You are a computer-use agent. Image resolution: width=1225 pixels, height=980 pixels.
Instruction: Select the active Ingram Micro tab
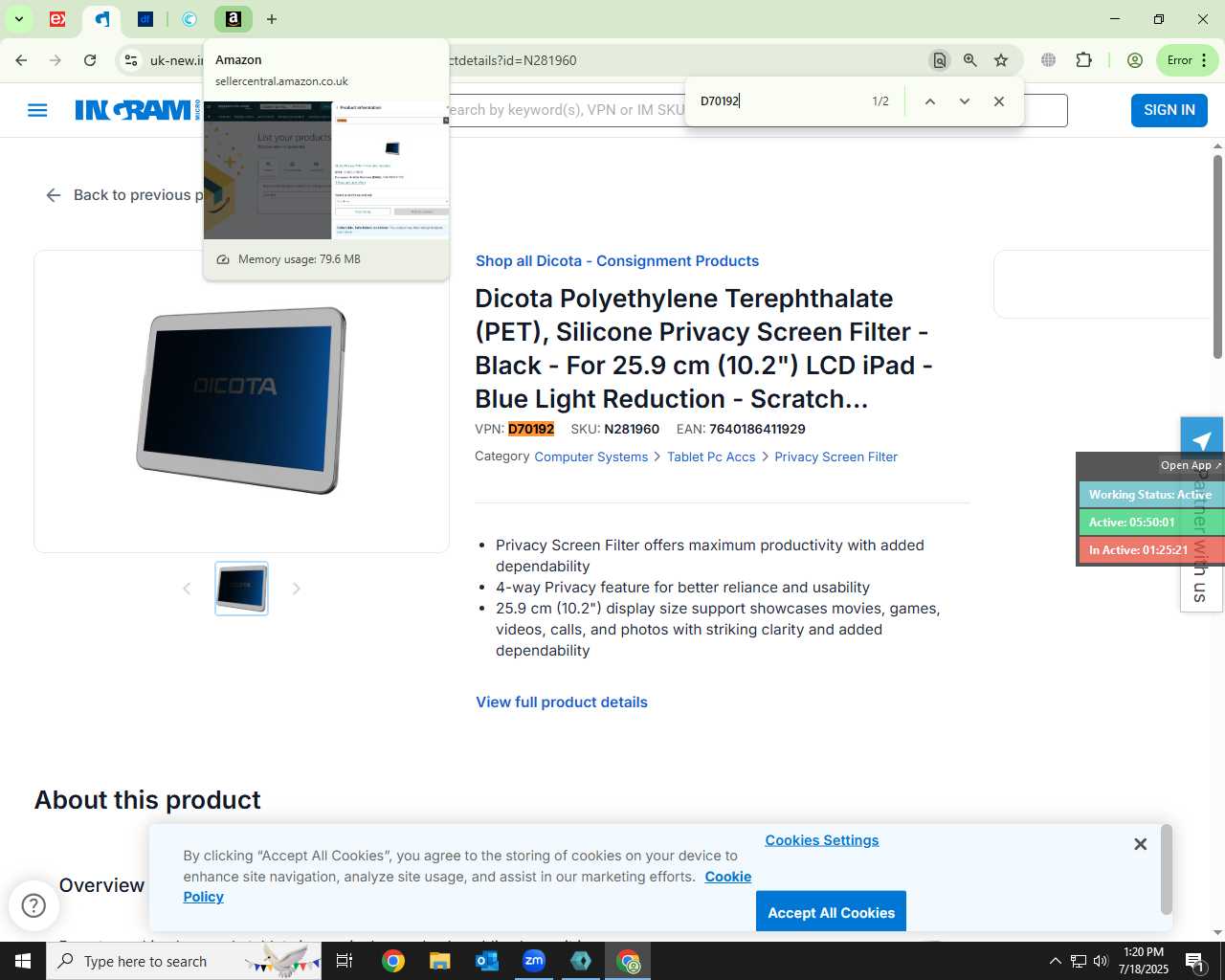(102, 19)
